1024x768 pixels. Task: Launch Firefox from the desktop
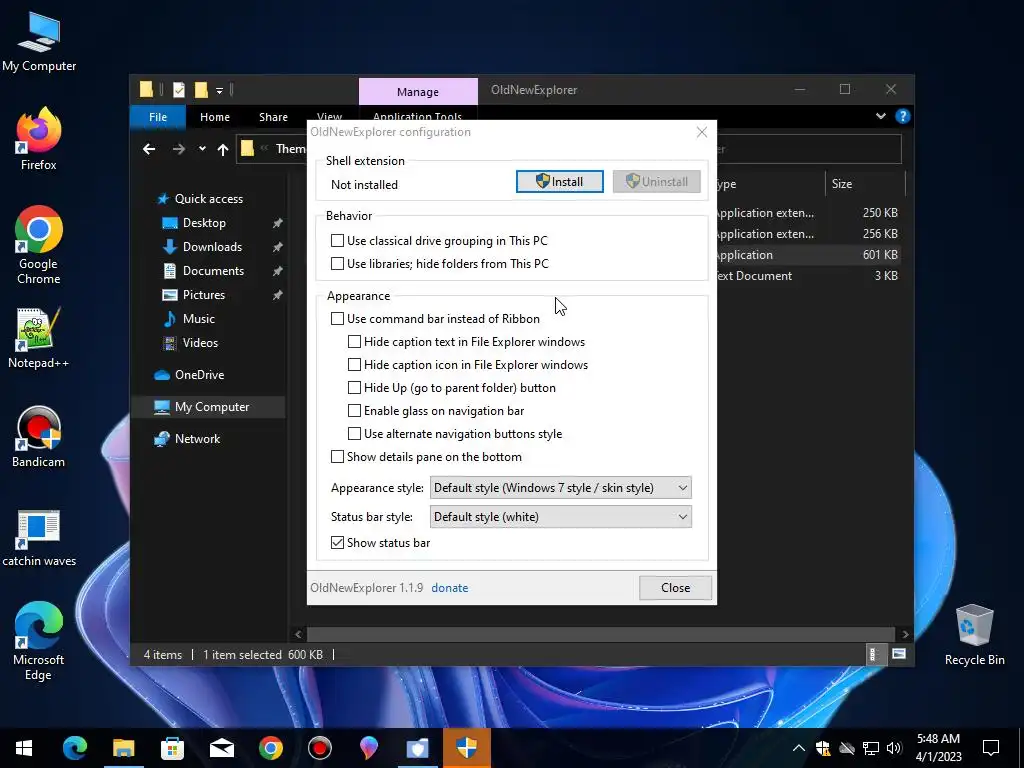[x=39, y=138]
